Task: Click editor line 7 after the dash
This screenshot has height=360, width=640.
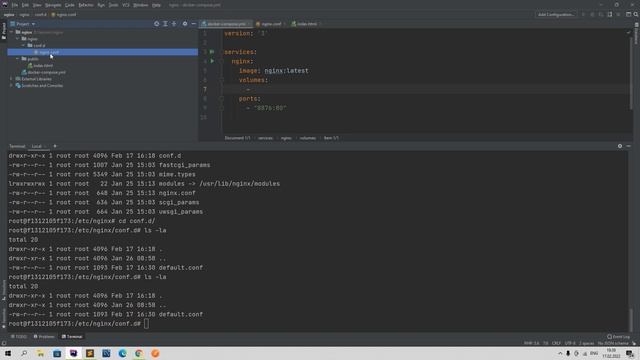Action: tap(253, 89)
